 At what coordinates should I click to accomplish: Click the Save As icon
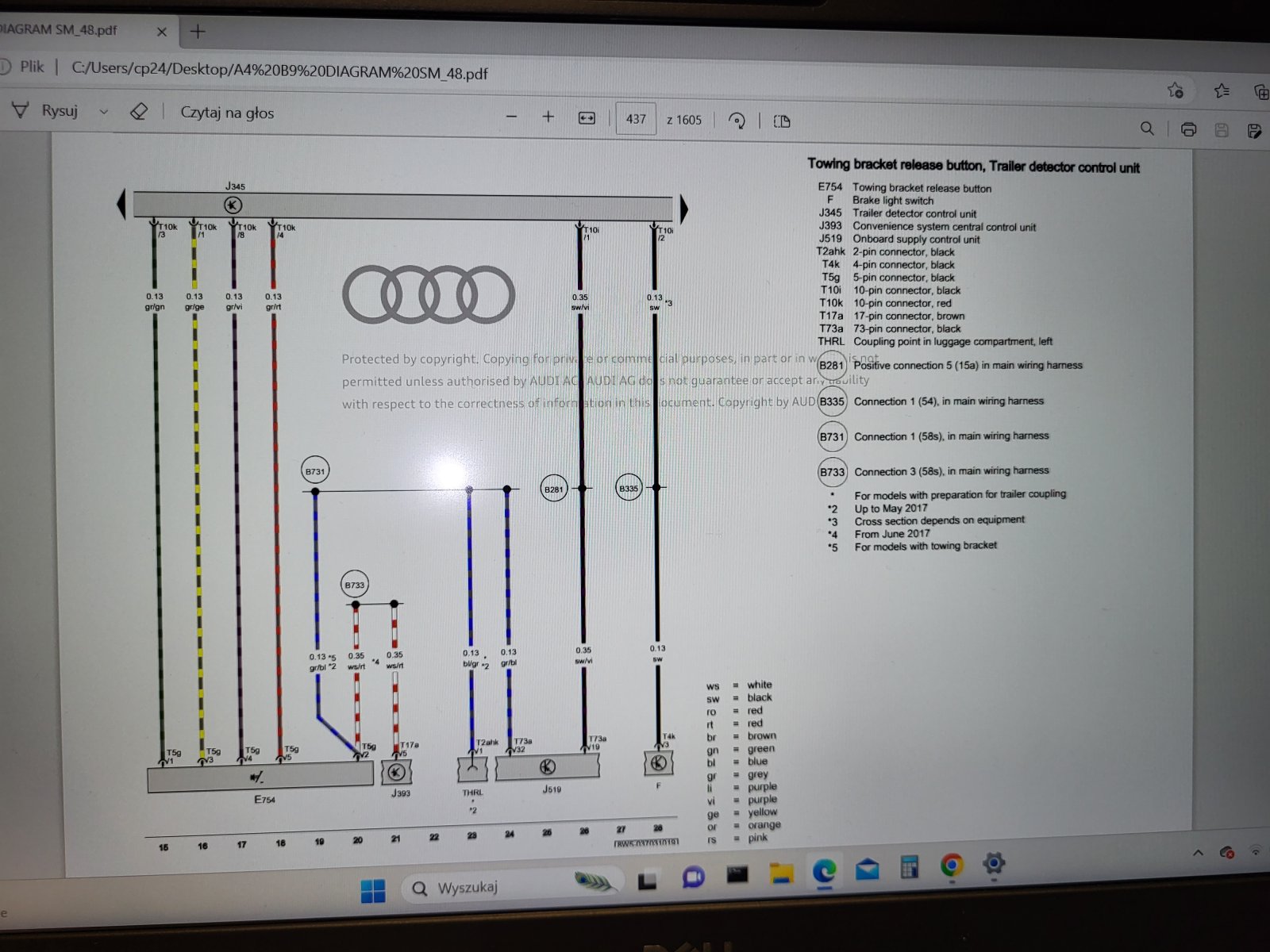click(x=1255, y=131)
